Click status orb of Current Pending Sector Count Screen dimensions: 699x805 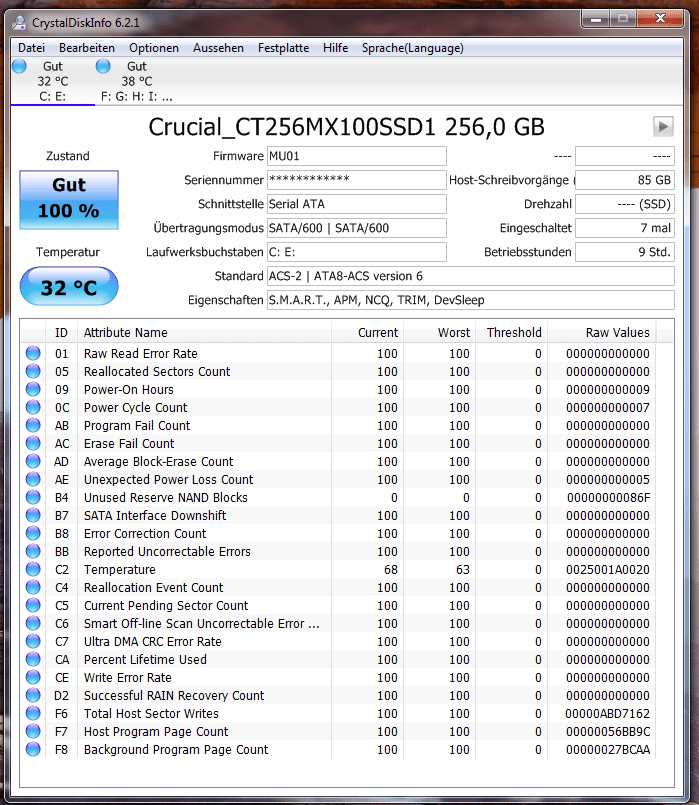33,605
